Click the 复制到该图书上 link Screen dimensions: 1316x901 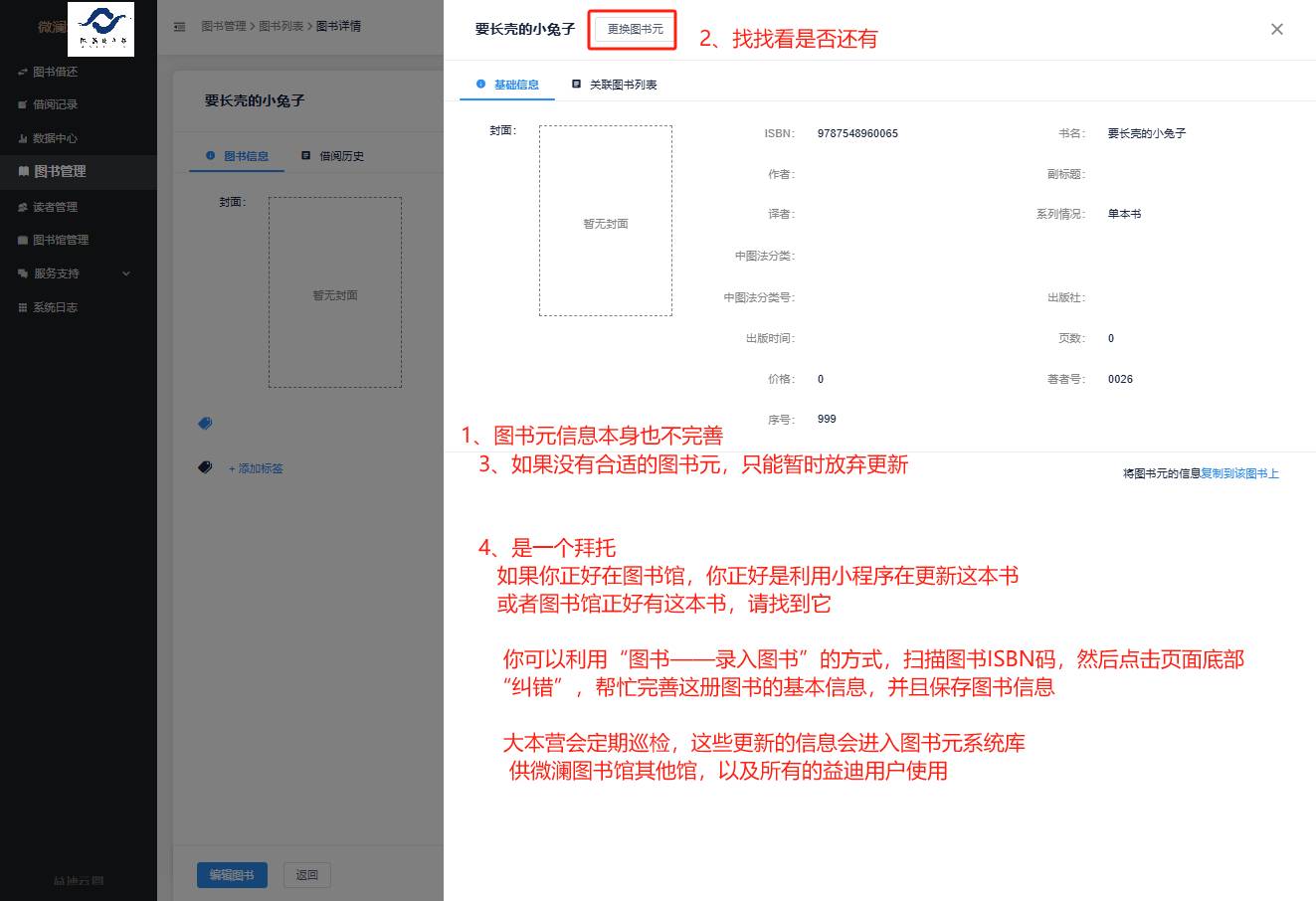[1239, 473]
